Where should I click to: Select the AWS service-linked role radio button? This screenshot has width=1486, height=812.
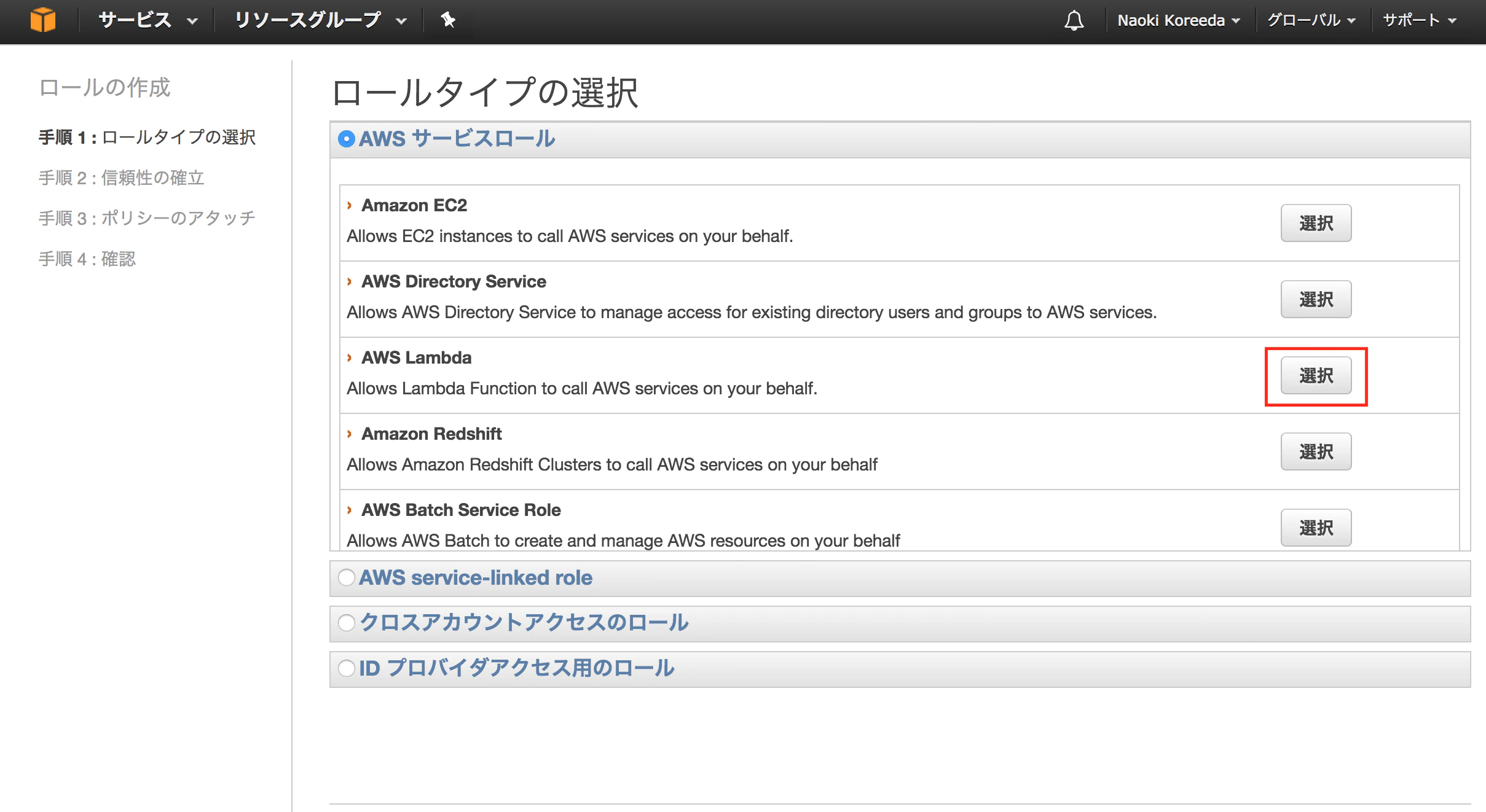pos(347,577)
